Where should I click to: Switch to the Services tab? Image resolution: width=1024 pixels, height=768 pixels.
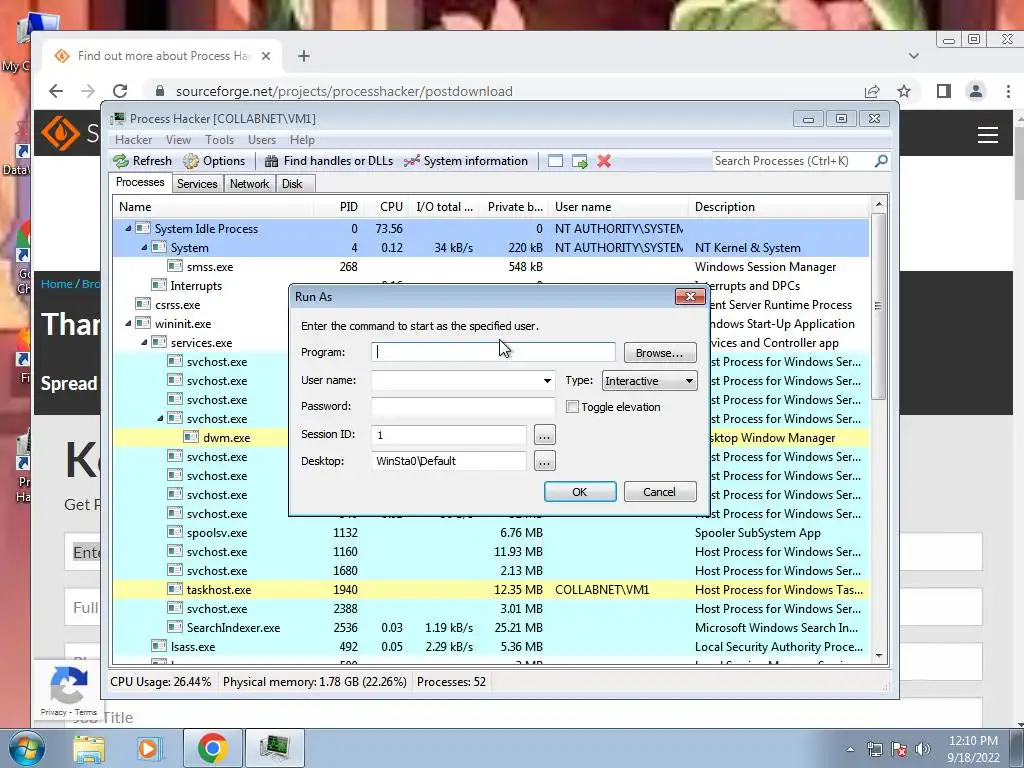(197, 184)
